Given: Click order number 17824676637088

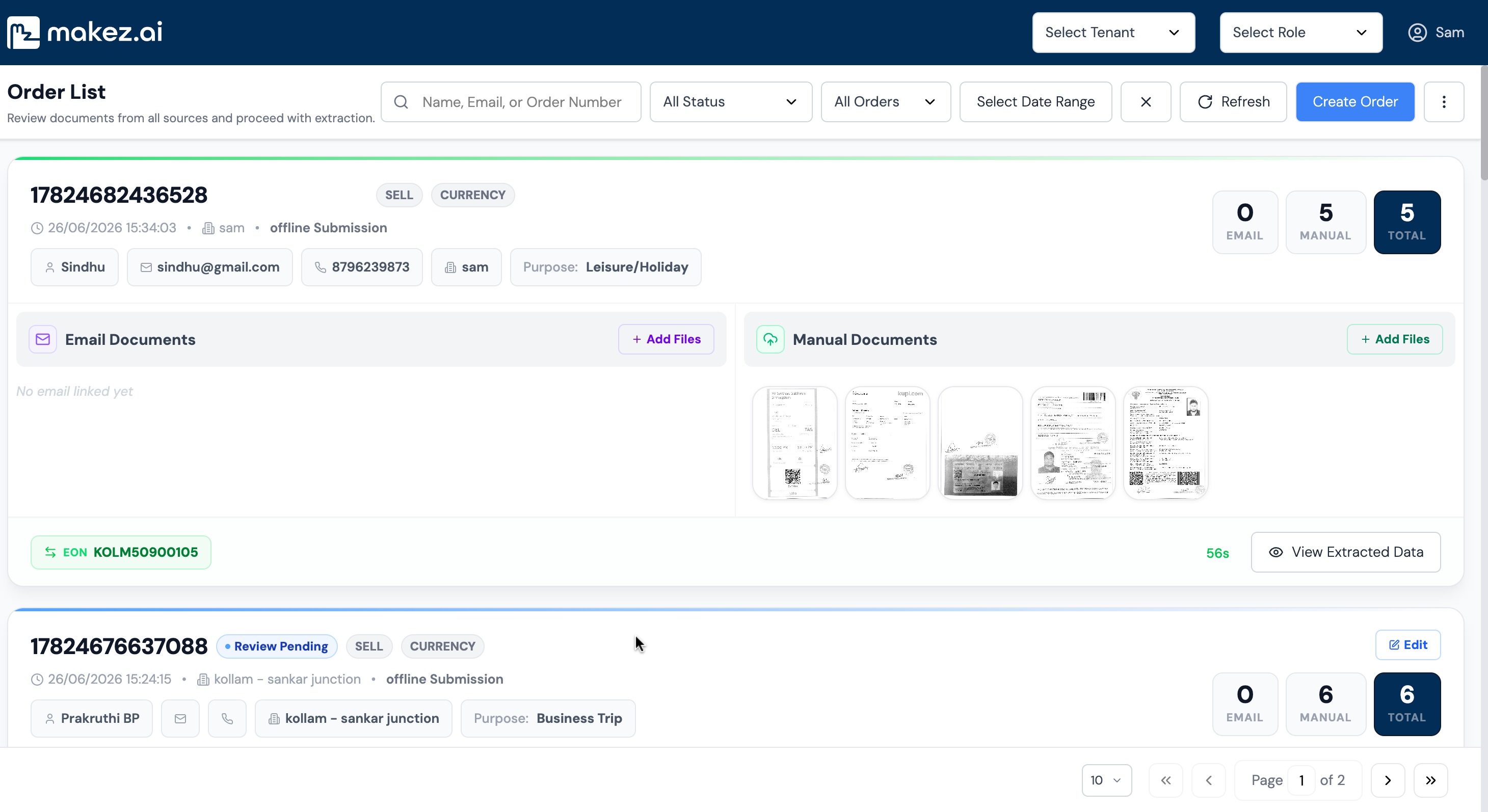Looking at the screenshot, I should coord(119,646).
